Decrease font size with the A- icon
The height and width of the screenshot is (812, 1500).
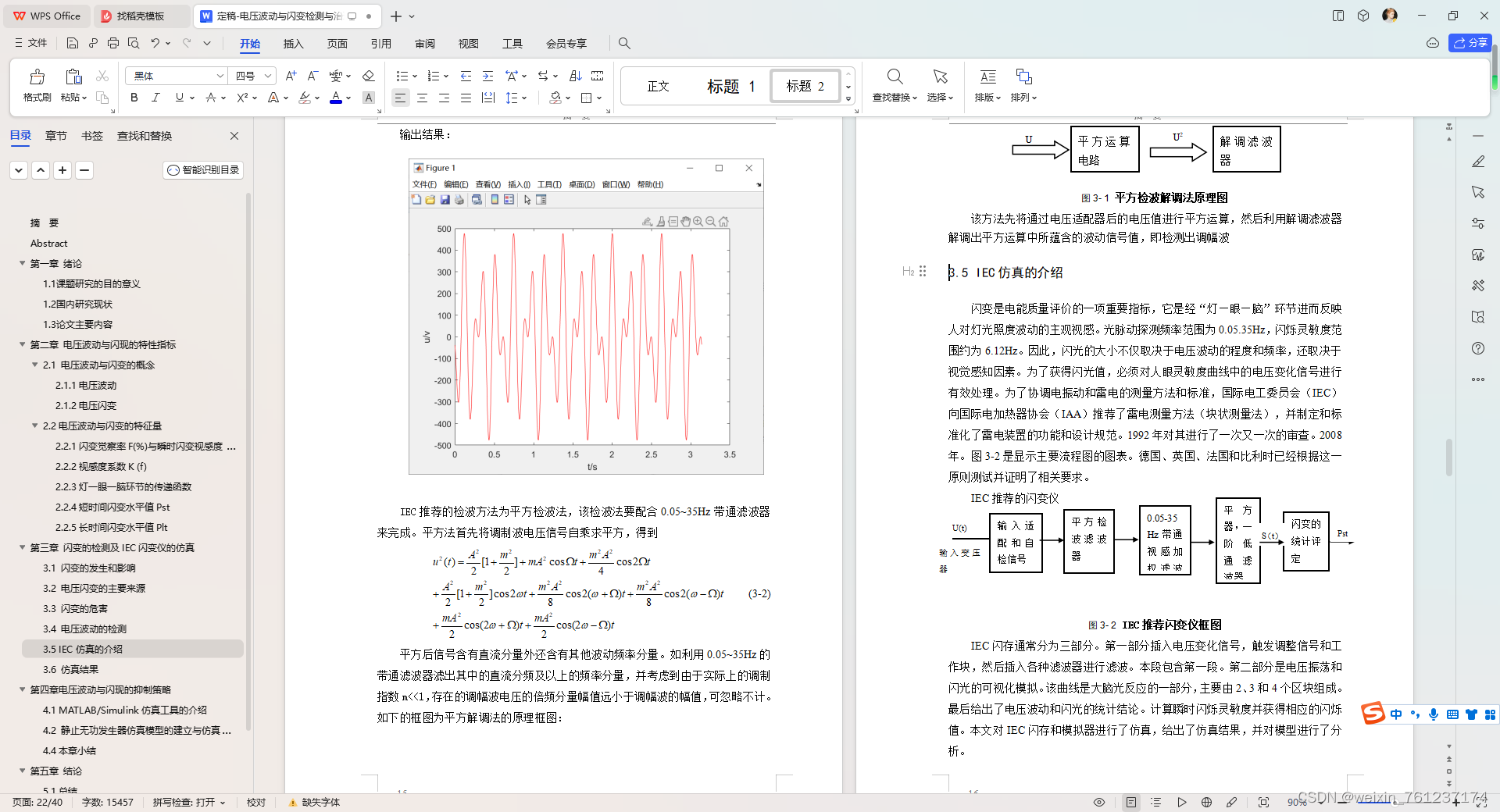click(x=312, y=76)
